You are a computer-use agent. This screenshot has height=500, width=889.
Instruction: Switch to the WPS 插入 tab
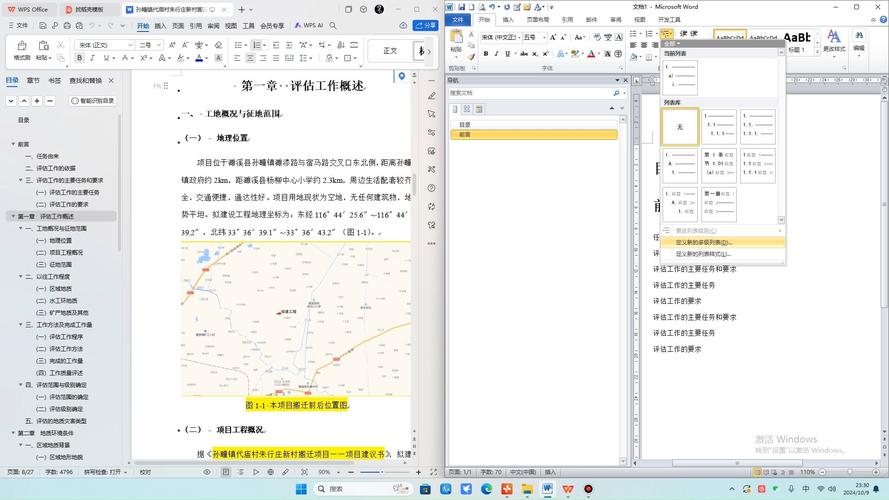[x=160, y=26]
